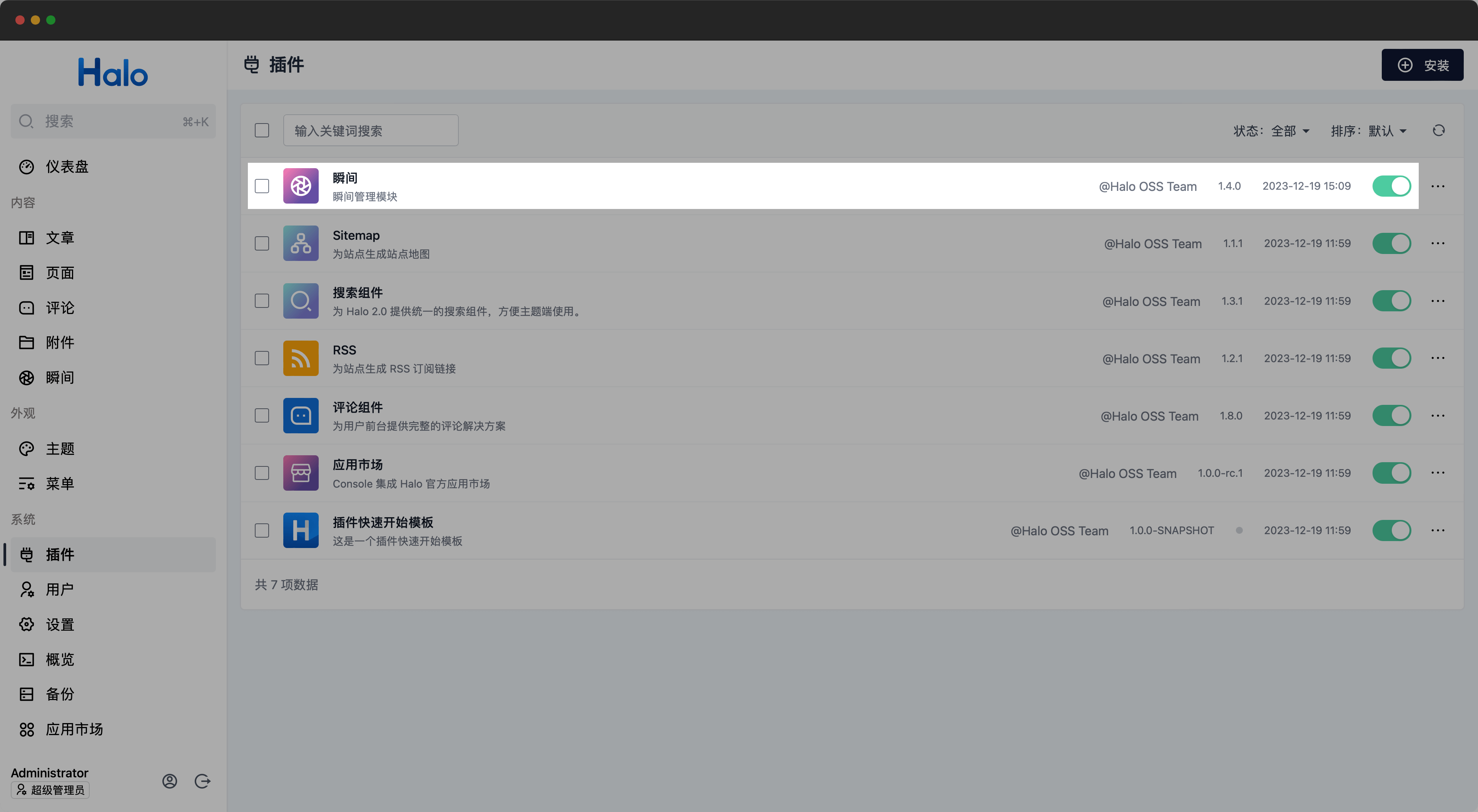Open 概览 in sidebar

tap(113, 659)
